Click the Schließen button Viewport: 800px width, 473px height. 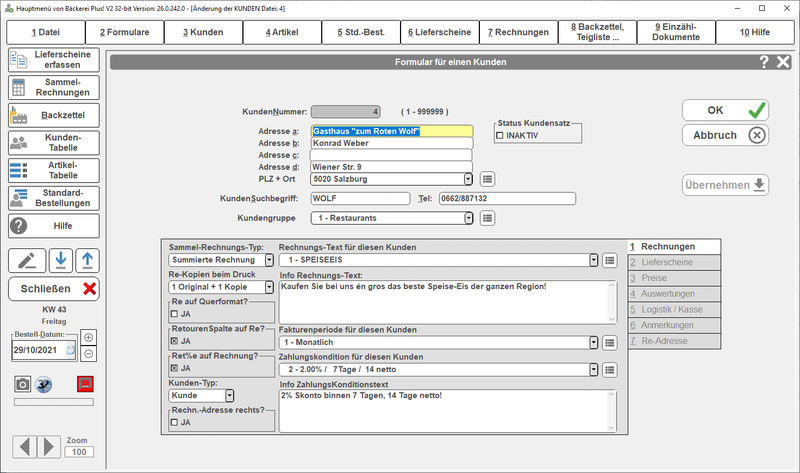(54, 289)
